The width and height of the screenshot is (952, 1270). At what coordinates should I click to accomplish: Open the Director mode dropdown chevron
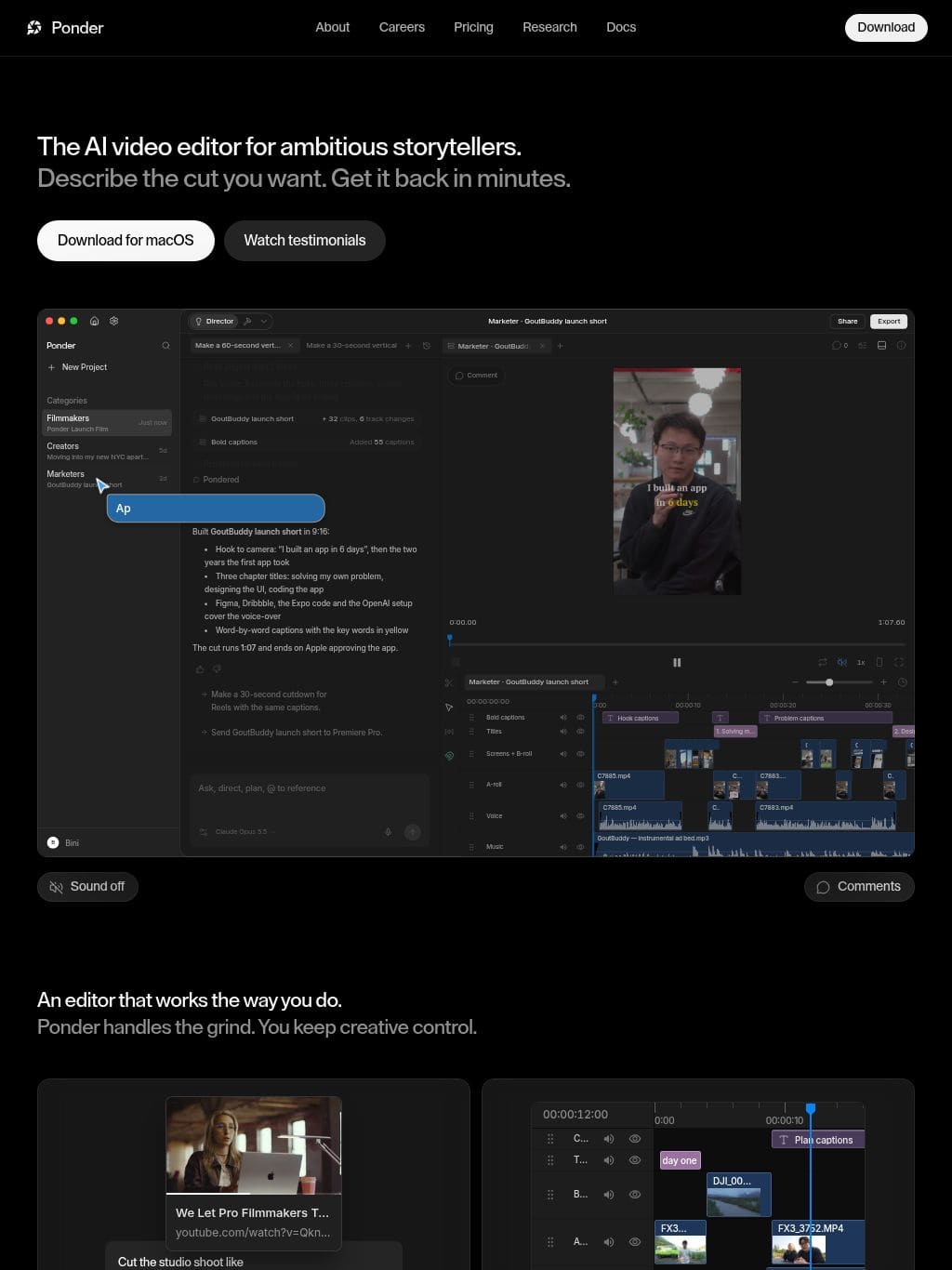264,322
